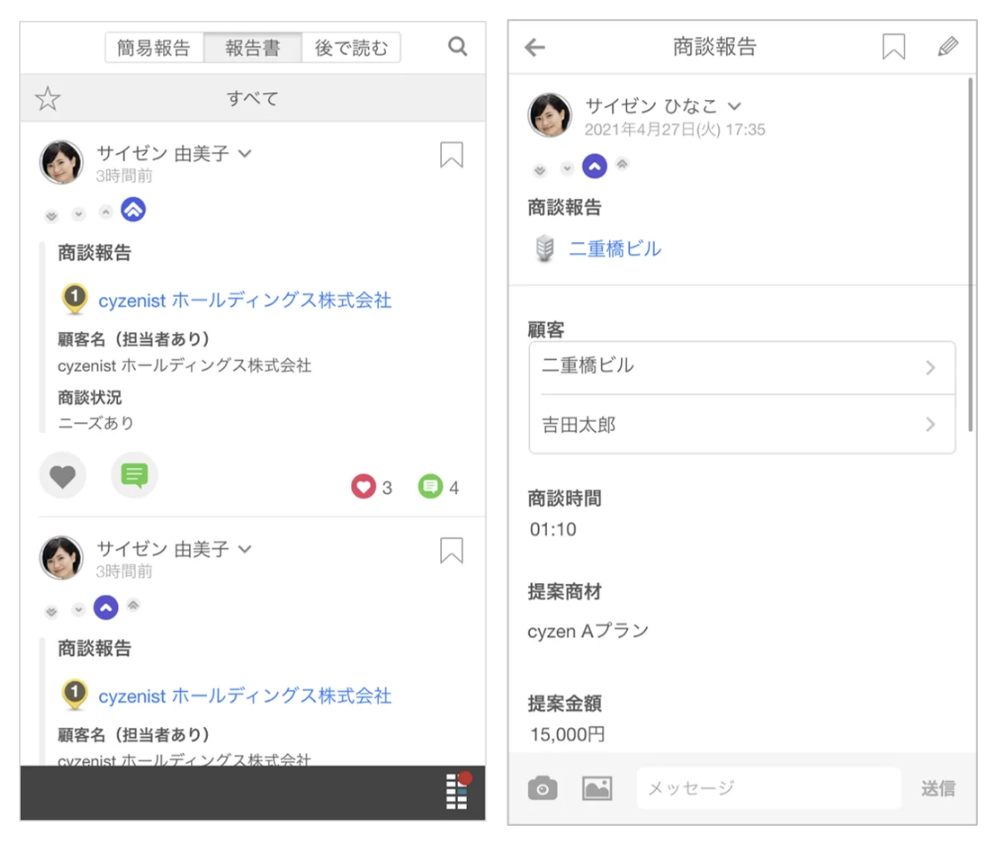This screenshot has width=1006, height=842.
Task: Select double-up priority on second report
Action: click(x=133, y=605)
